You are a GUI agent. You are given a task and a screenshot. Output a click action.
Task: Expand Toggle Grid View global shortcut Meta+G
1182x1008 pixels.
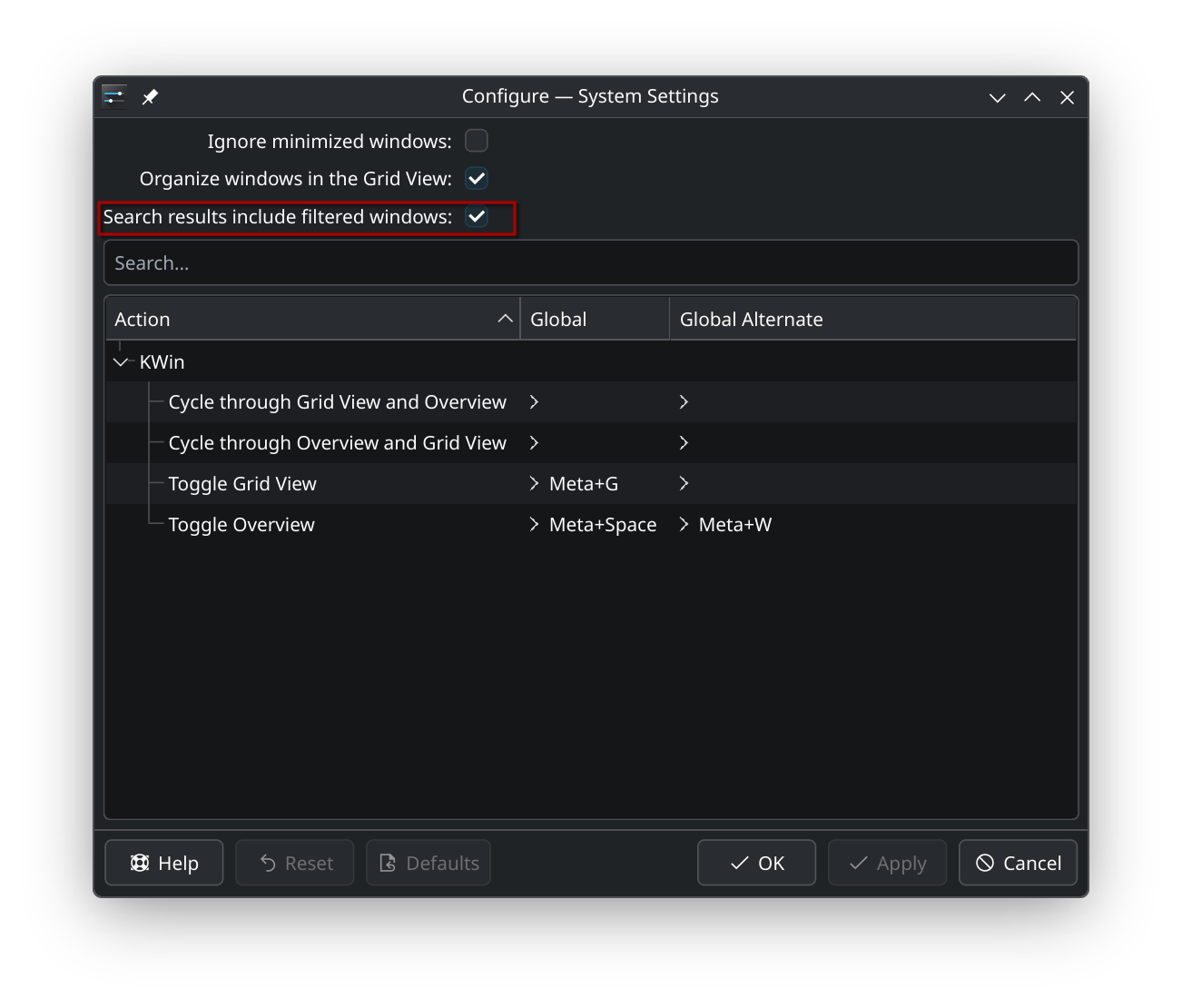click(535, 484)
